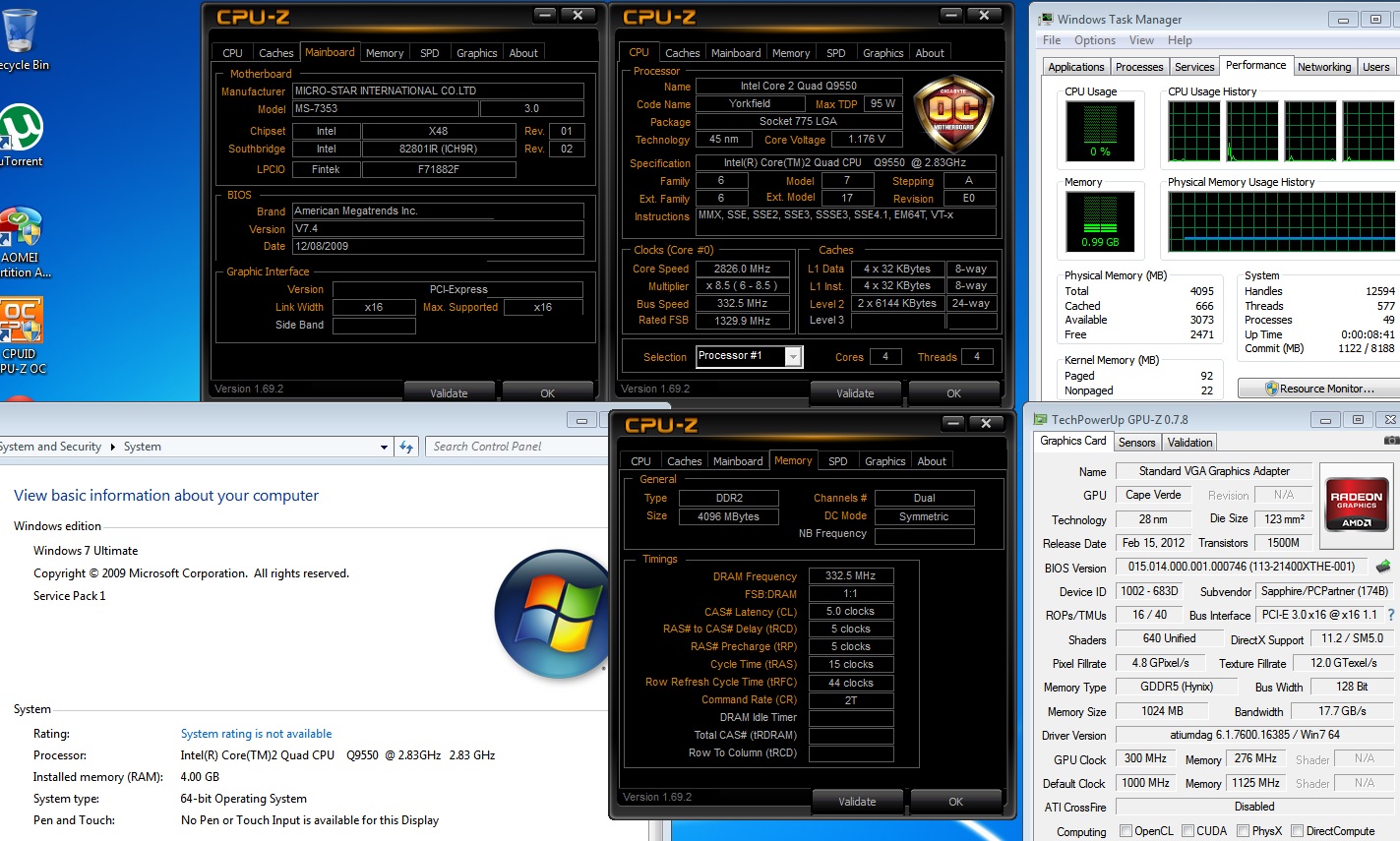Click the Gigabyte OC motherboard logo in CPU-Z
The image size is (1400, 841).
(954, 113)
